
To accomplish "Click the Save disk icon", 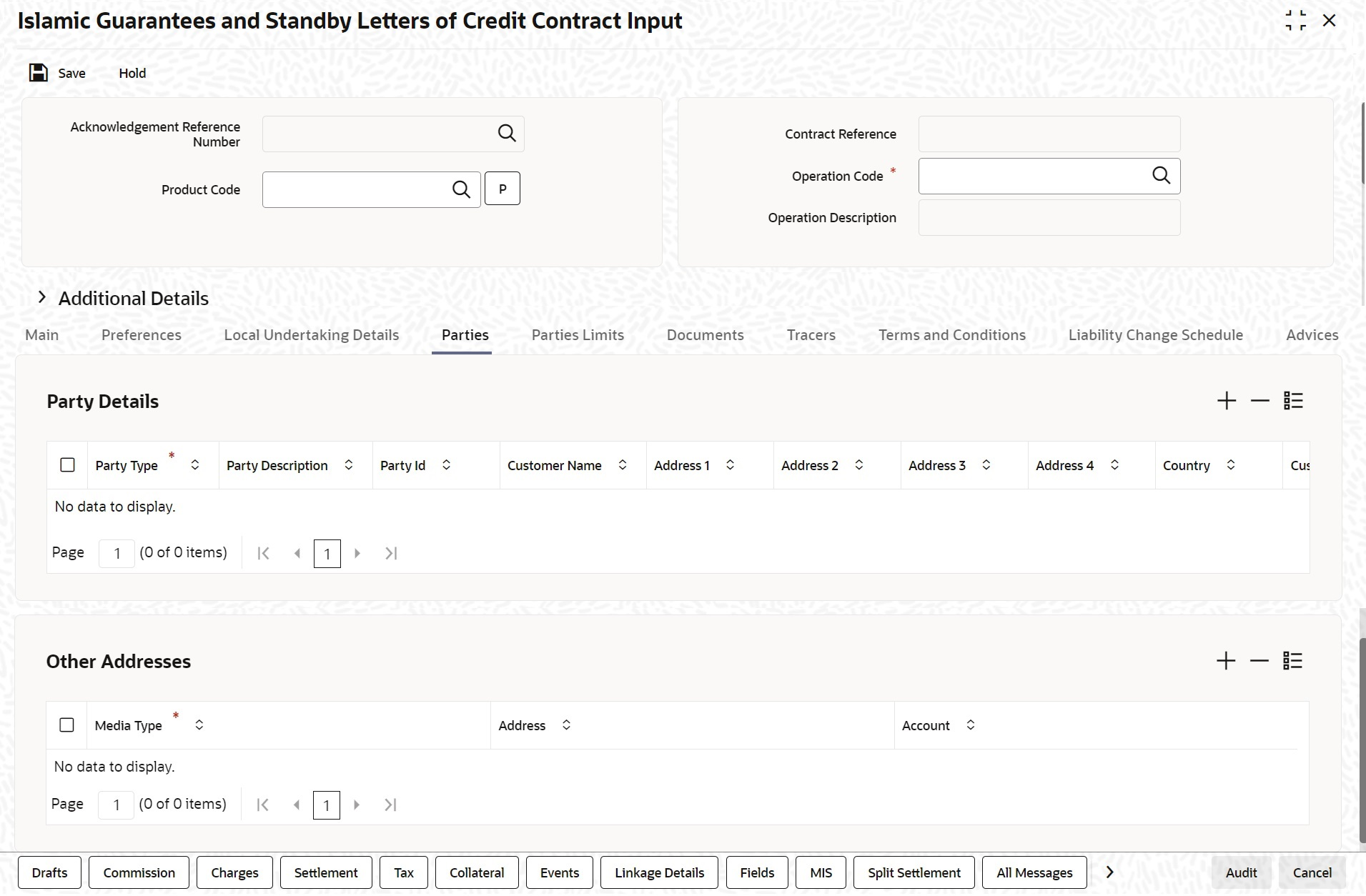I will pyautogui.click(x=38, y=73).
